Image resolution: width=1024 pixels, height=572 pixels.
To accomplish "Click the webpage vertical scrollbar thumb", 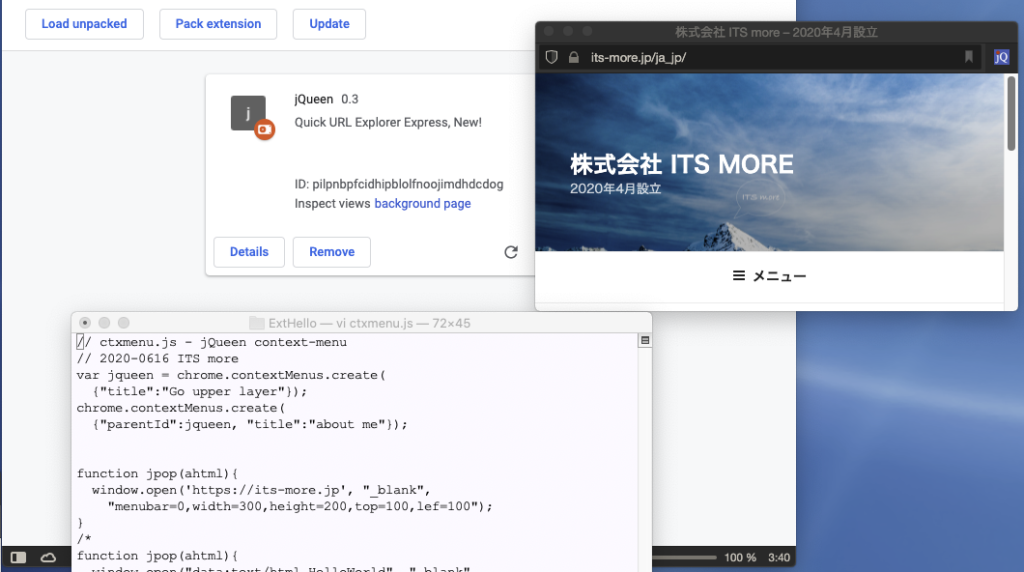I will pos(1011,113).
